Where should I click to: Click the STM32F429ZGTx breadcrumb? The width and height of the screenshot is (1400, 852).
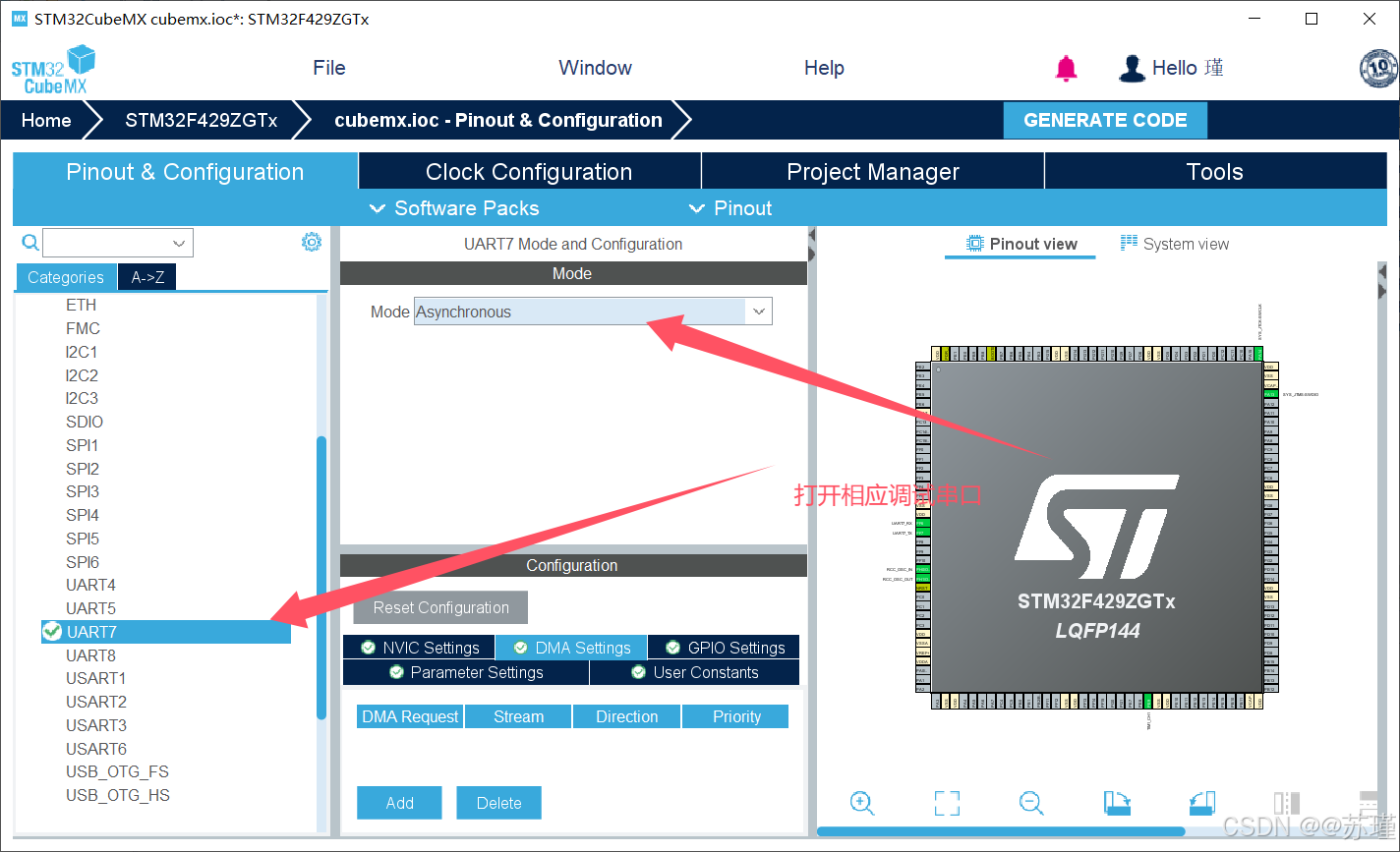[201, 120]
